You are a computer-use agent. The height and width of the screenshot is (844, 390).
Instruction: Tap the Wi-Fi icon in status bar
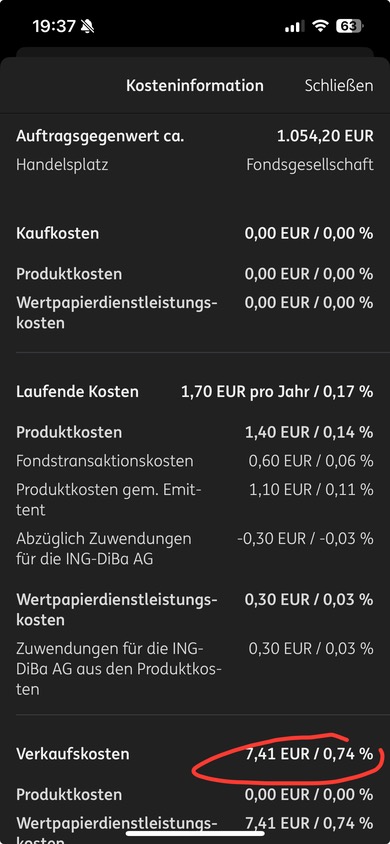(321, 26)
